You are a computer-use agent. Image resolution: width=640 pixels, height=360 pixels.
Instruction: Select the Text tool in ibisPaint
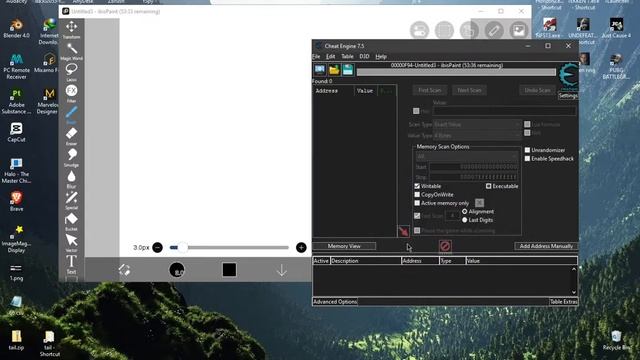(71, 264)
